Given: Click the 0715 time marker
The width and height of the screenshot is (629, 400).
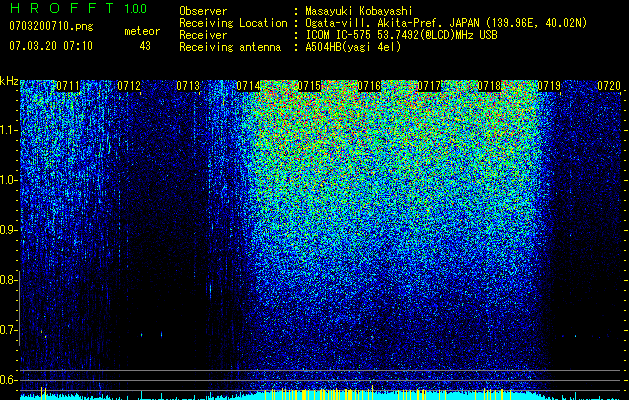Looking at the screenshot, I should click(309, 86).
